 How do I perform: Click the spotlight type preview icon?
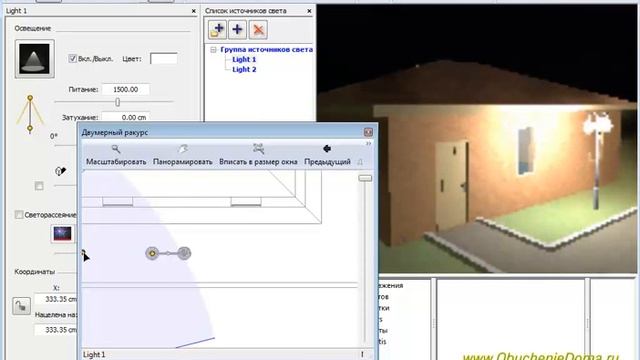[x=35, y=59]
